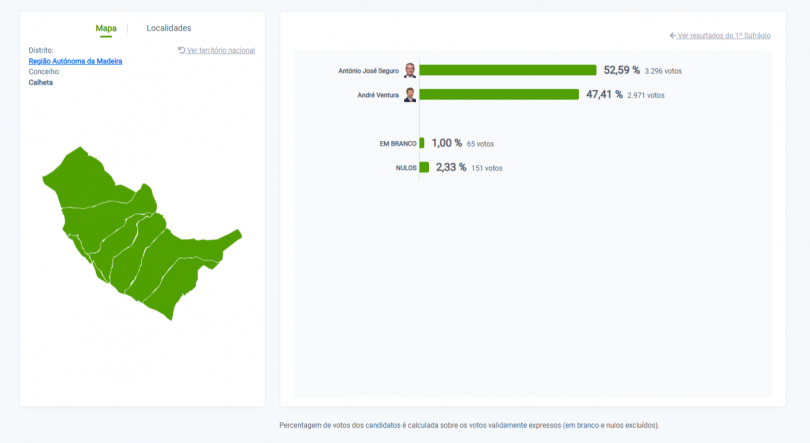Click the 52,59 % percentage value
This screenshot has width=810, height=443.
coord(621,70)
